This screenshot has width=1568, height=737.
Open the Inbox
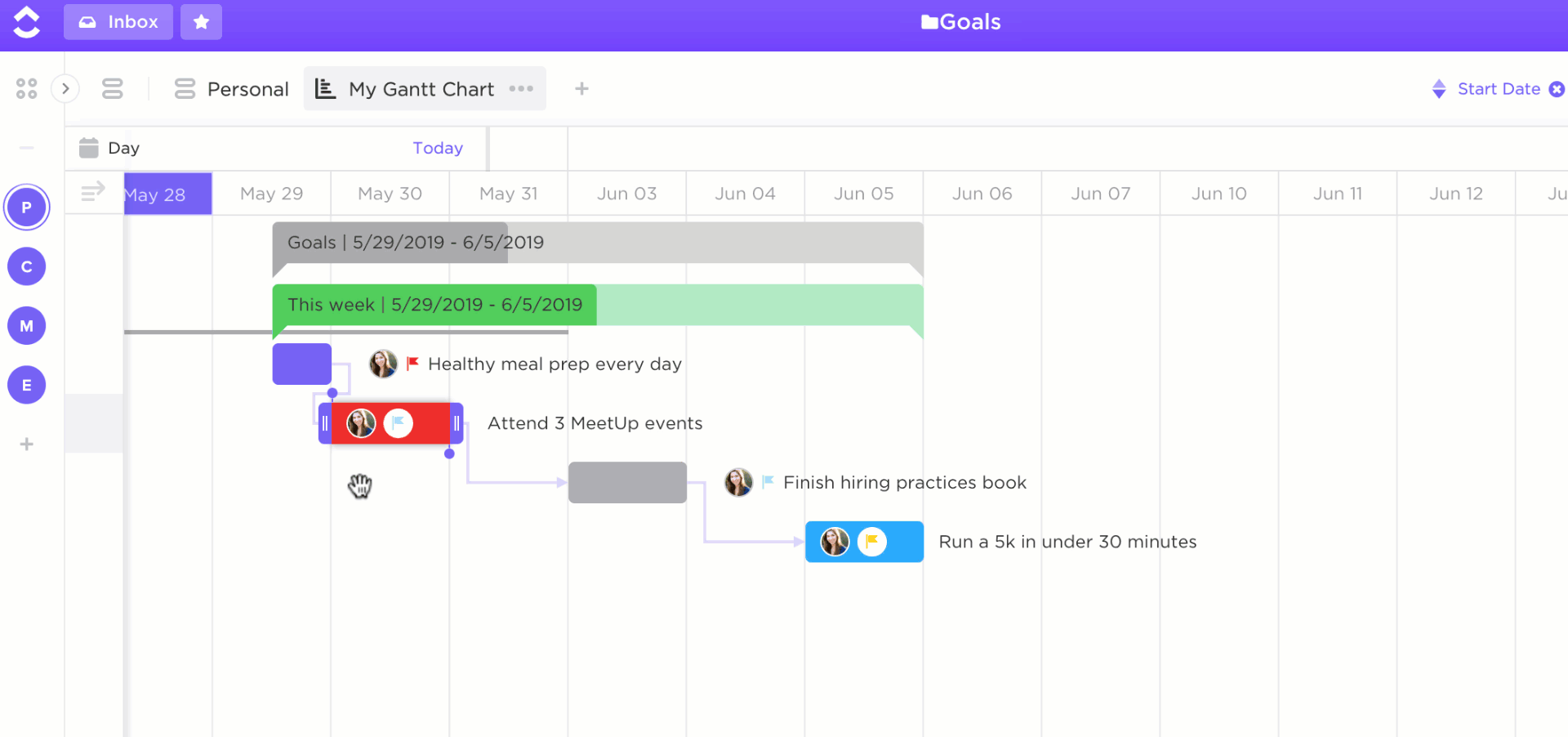tap(118, 22)
